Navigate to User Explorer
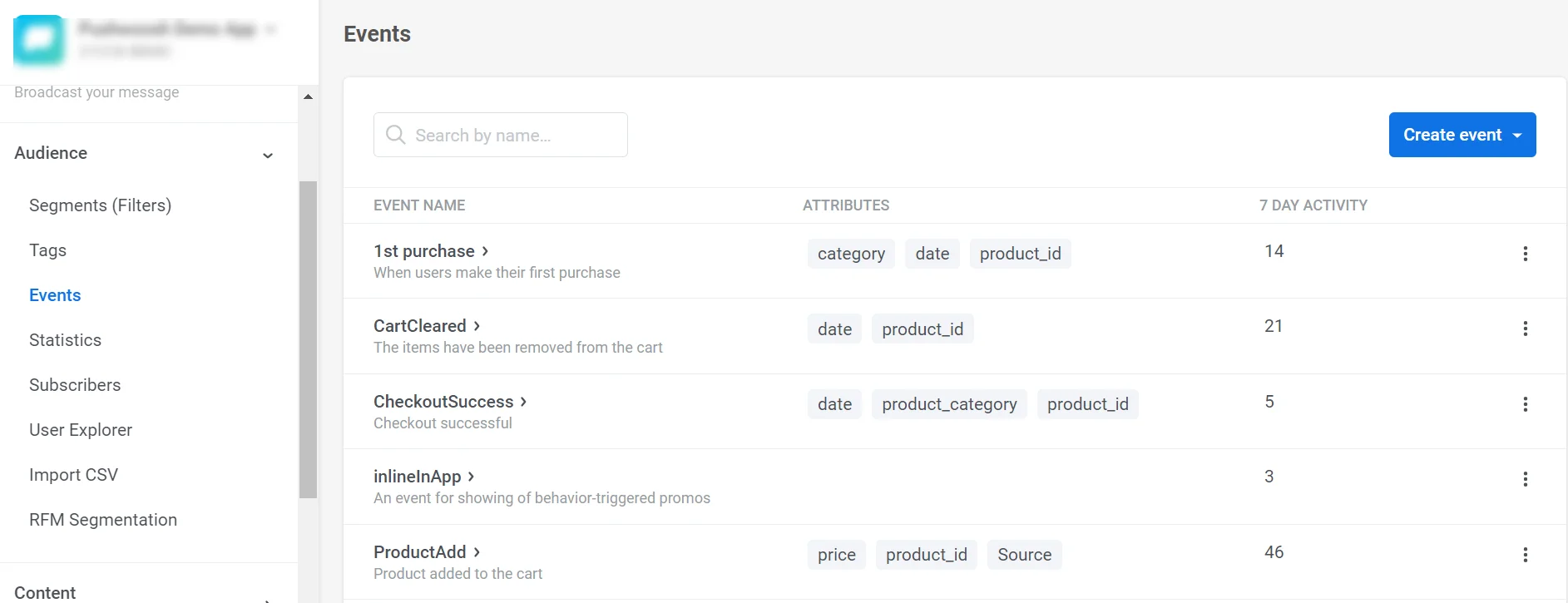 tap(81, 430)
